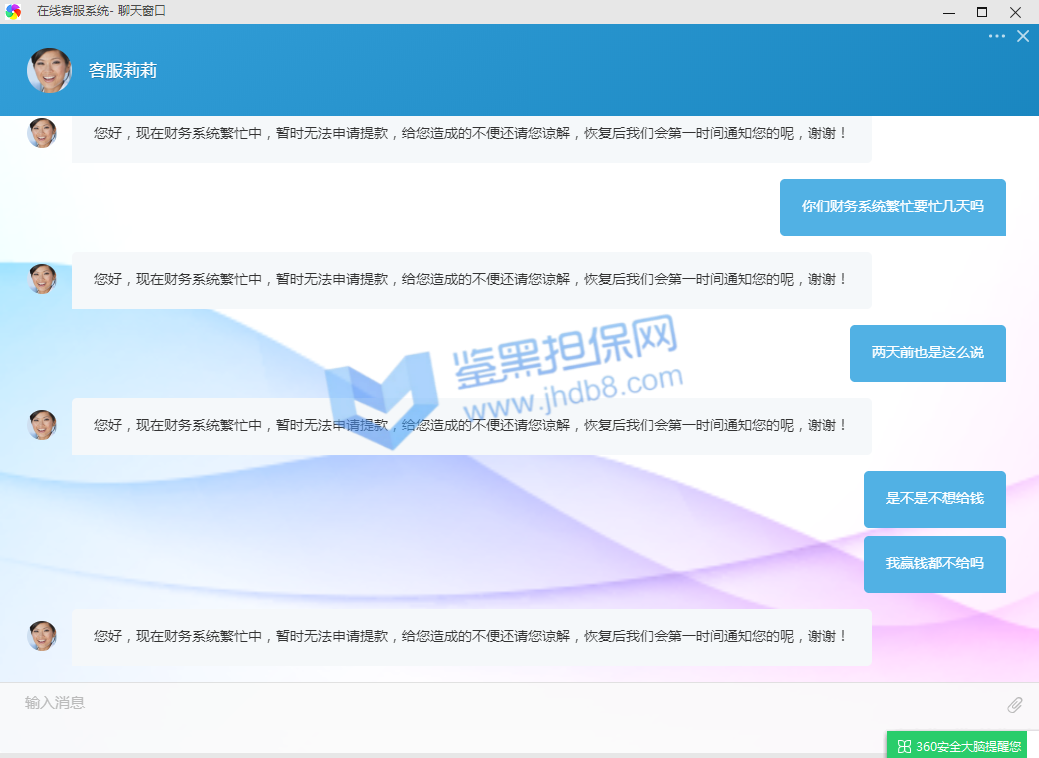
Task: Click the avatar beside the bottom agent reply
Action: tap(42, 636)
